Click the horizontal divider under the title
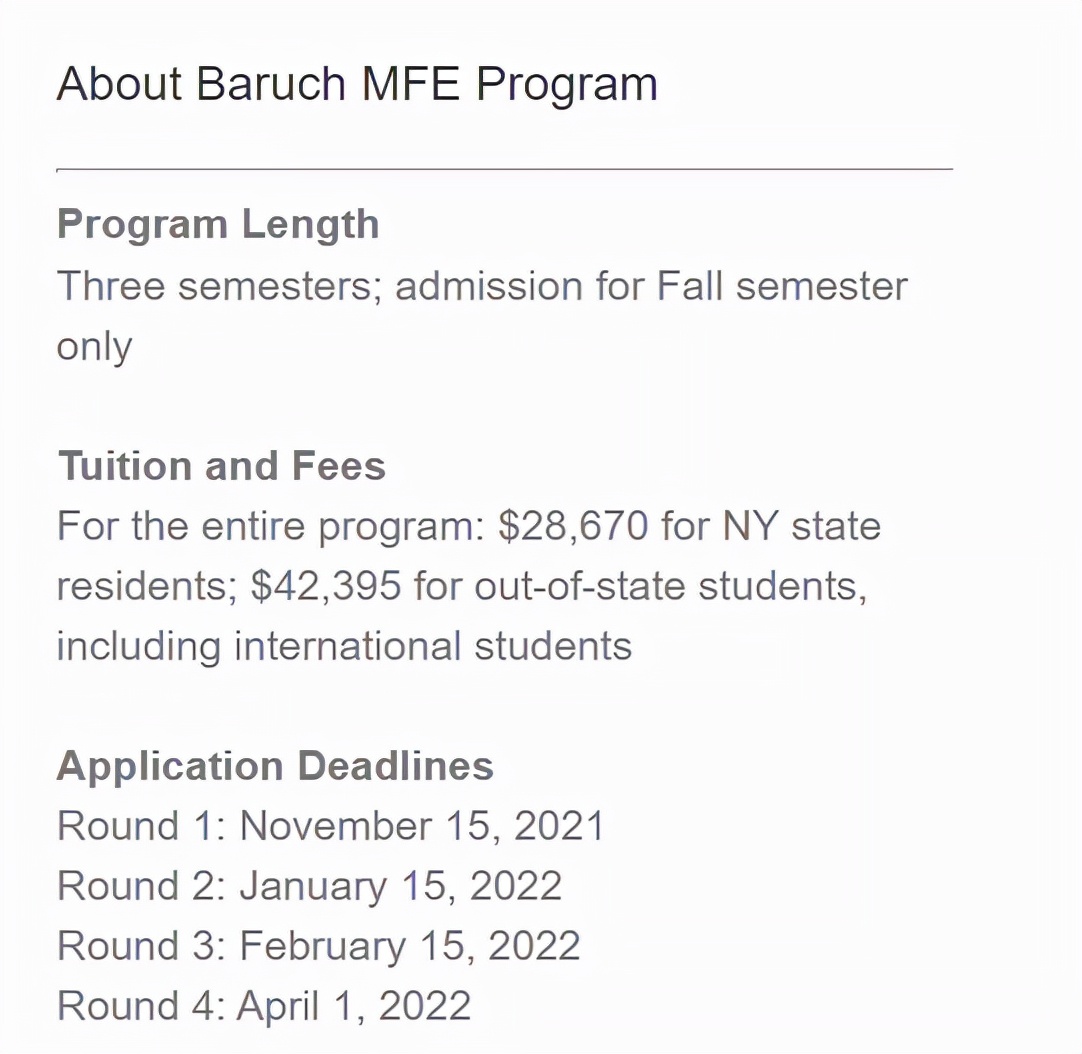Viewport: 1082px width, 1054px height. point(504,170)
